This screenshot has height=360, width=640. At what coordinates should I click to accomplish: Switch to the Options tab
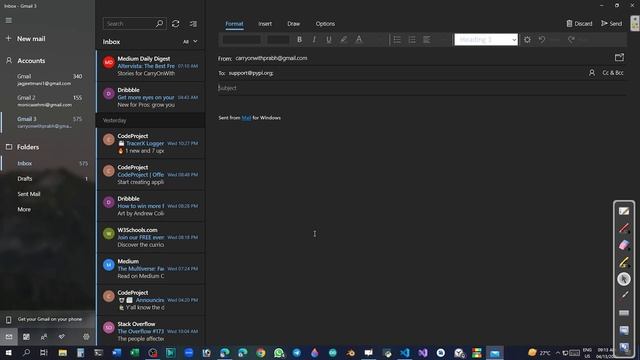click(x=325, y=24)
